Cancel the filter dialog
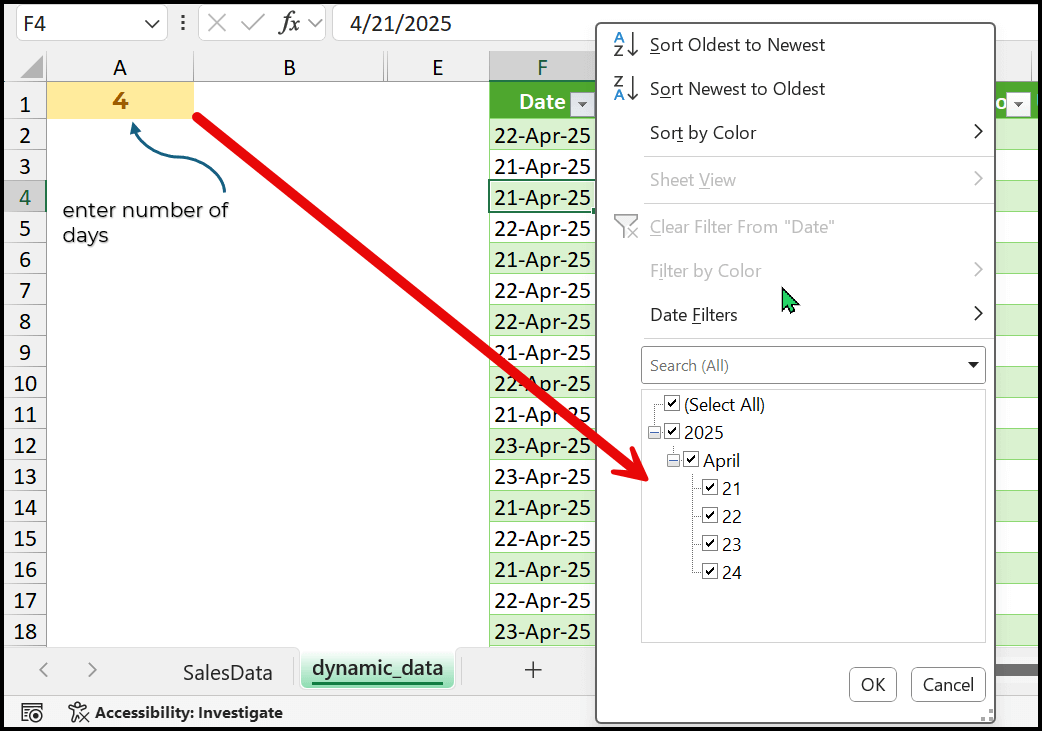 click(948, 684)
